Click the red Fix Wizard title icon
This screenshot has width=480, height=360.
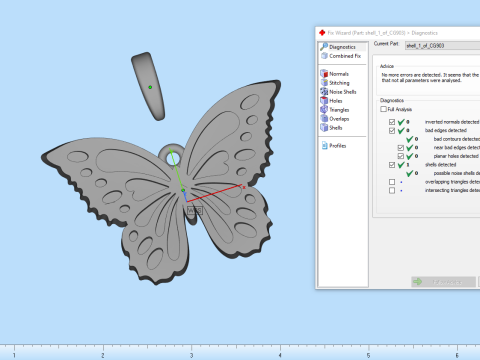coord(322,33)
